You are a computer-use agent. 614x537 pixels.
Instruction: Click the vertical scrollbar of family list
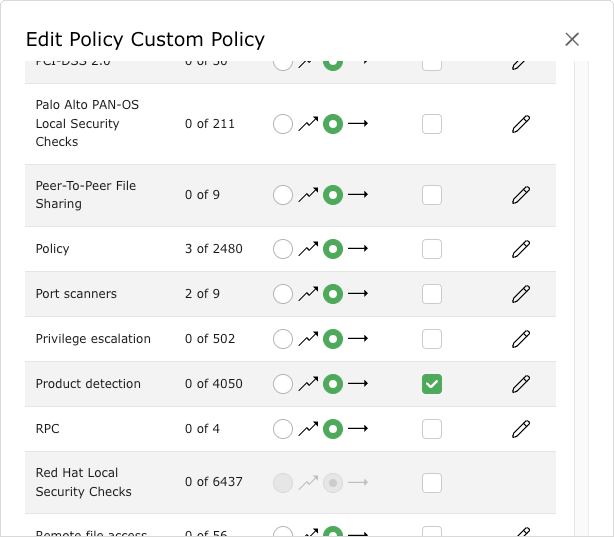tap(582, 300)
